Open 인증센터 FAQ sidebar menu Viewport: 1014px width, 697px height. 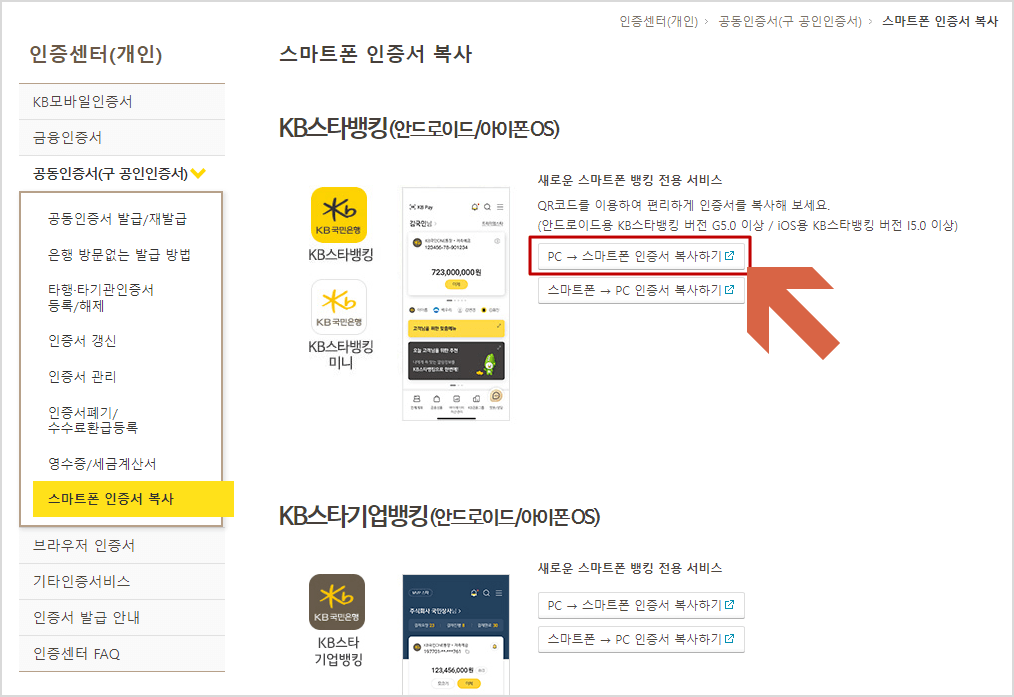[x=122, y=654]
